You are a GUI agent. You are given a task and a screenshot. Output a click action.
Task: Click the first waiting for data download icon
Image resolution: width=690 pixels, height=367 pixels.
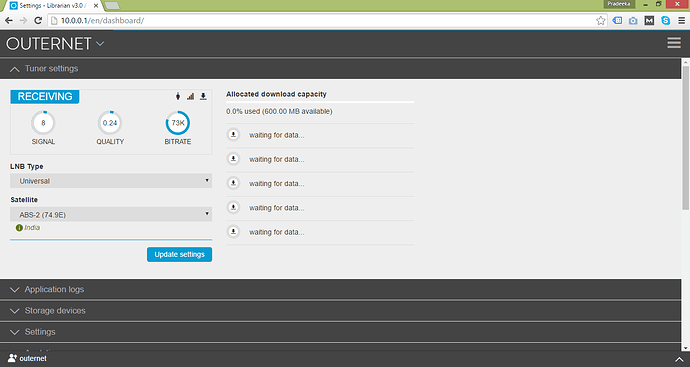tap(233, 135)
